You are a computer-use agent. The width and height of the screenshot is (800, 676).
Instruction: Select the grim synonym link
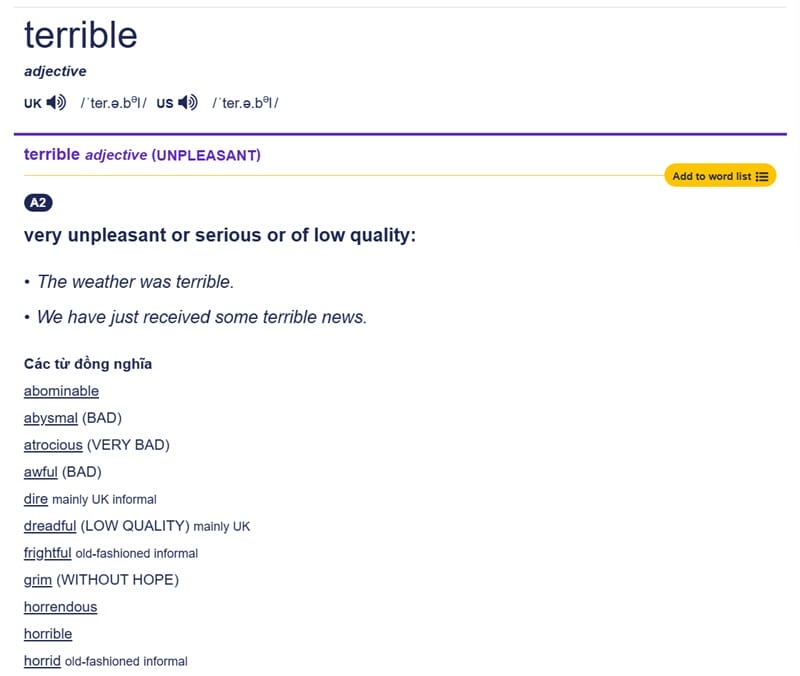[37, 580]
